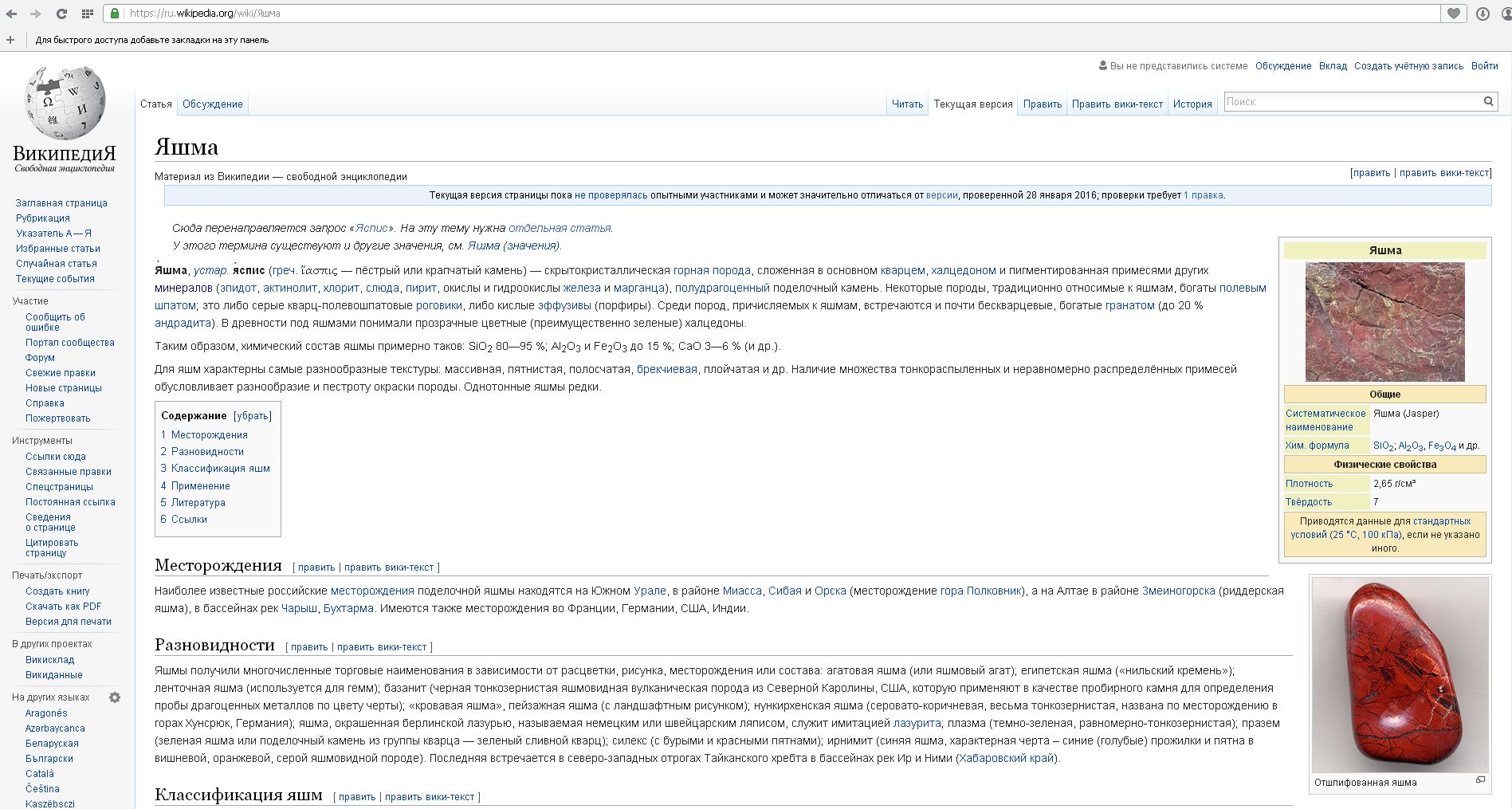Open language settings gear icon

115,697
